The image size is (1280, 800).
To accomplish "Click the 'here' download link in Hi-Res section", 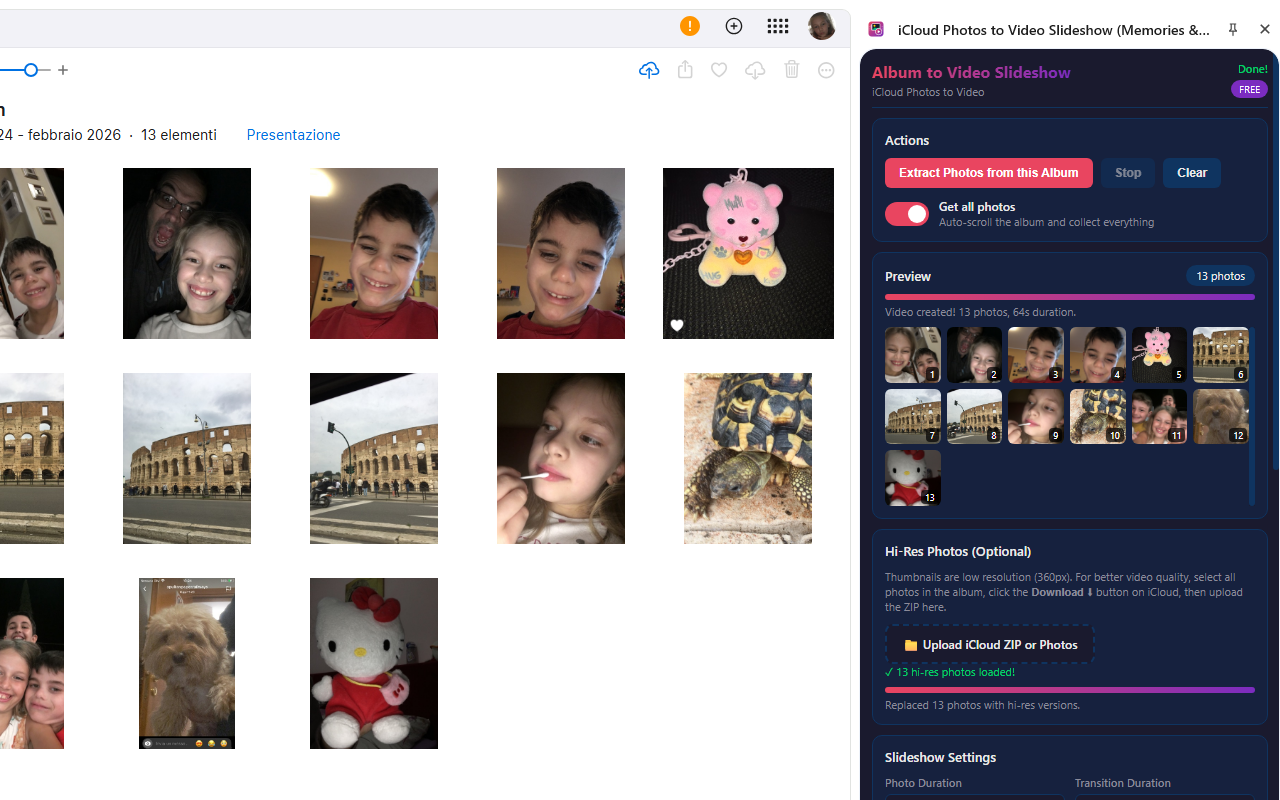I will [932, 607].
